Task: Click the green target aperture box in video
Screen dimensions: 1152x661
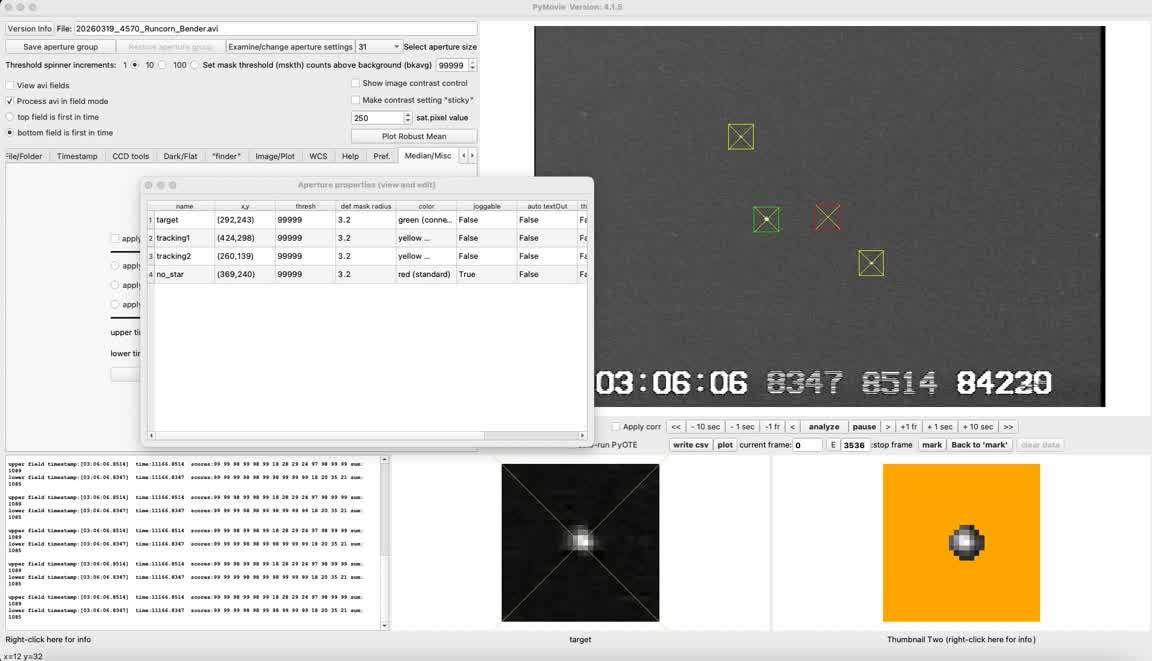Action: coord(766,219)
